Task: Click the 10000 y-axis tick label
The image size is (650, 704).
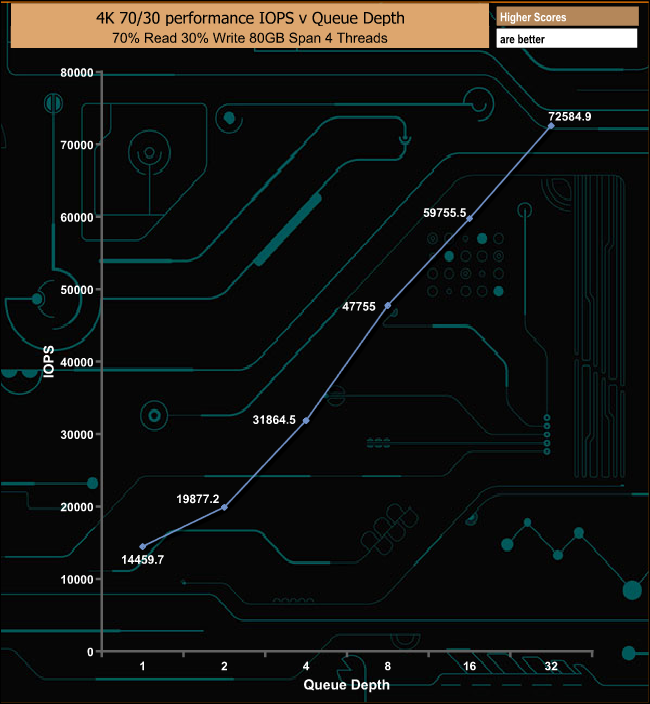Action: pyautogui.click(x=76, y=579)
